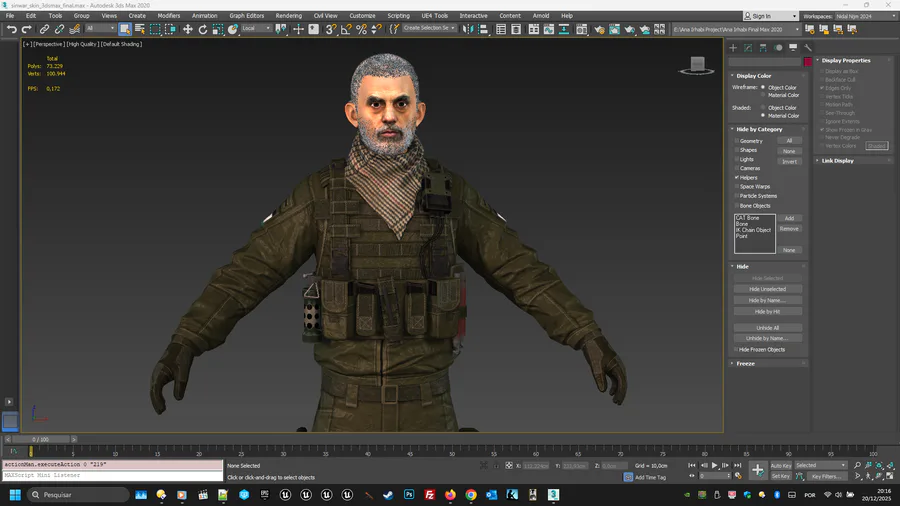Check the Geometry hide category box
The height and width of the screenshot is (506, 900).
tap(737, 141)
